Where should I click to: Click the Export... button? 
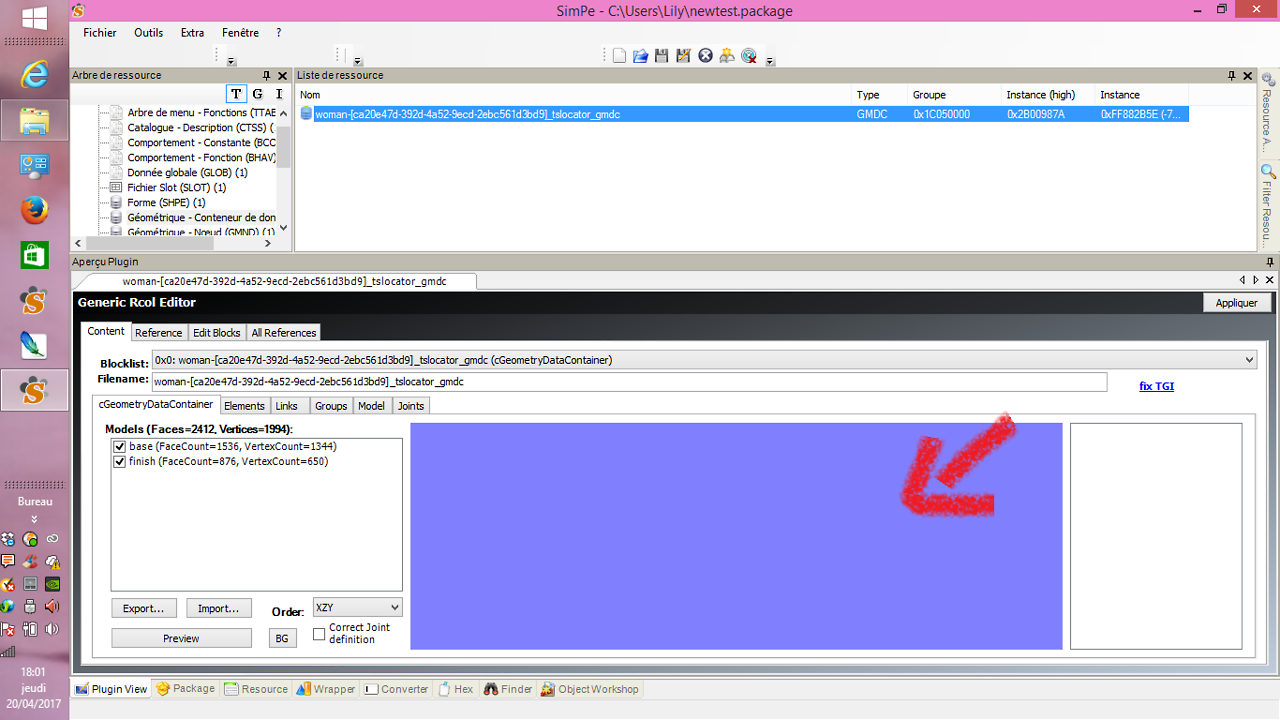[x=144, y=608]
